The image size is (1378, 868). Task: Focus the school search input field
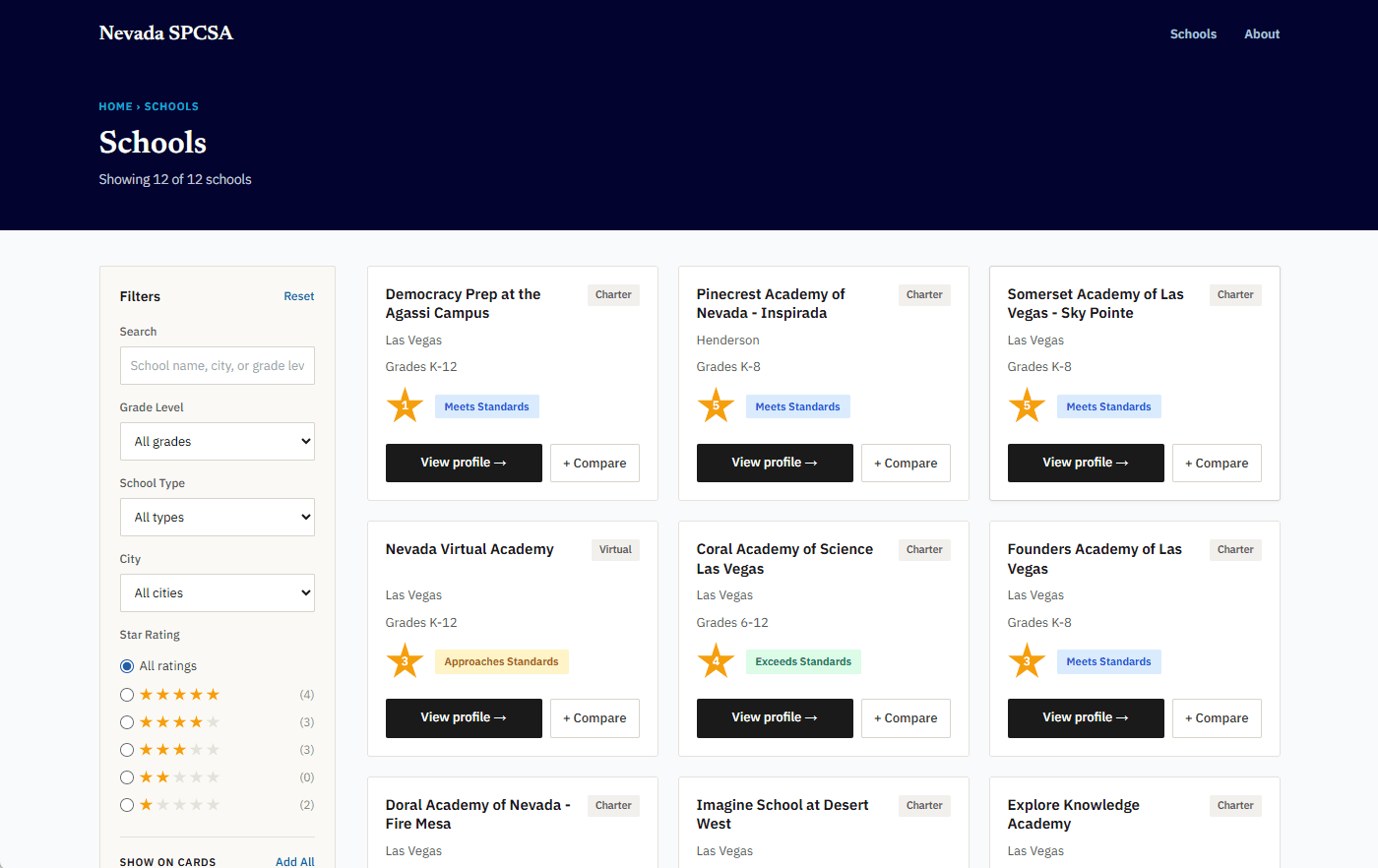click(x=218, y=365)
